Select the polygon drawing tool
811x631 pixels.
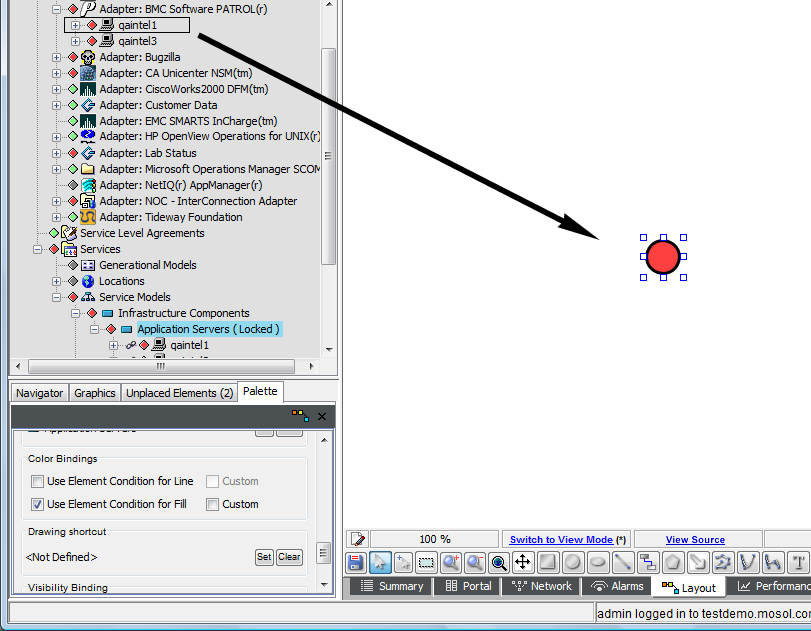(x=672, y=563)
